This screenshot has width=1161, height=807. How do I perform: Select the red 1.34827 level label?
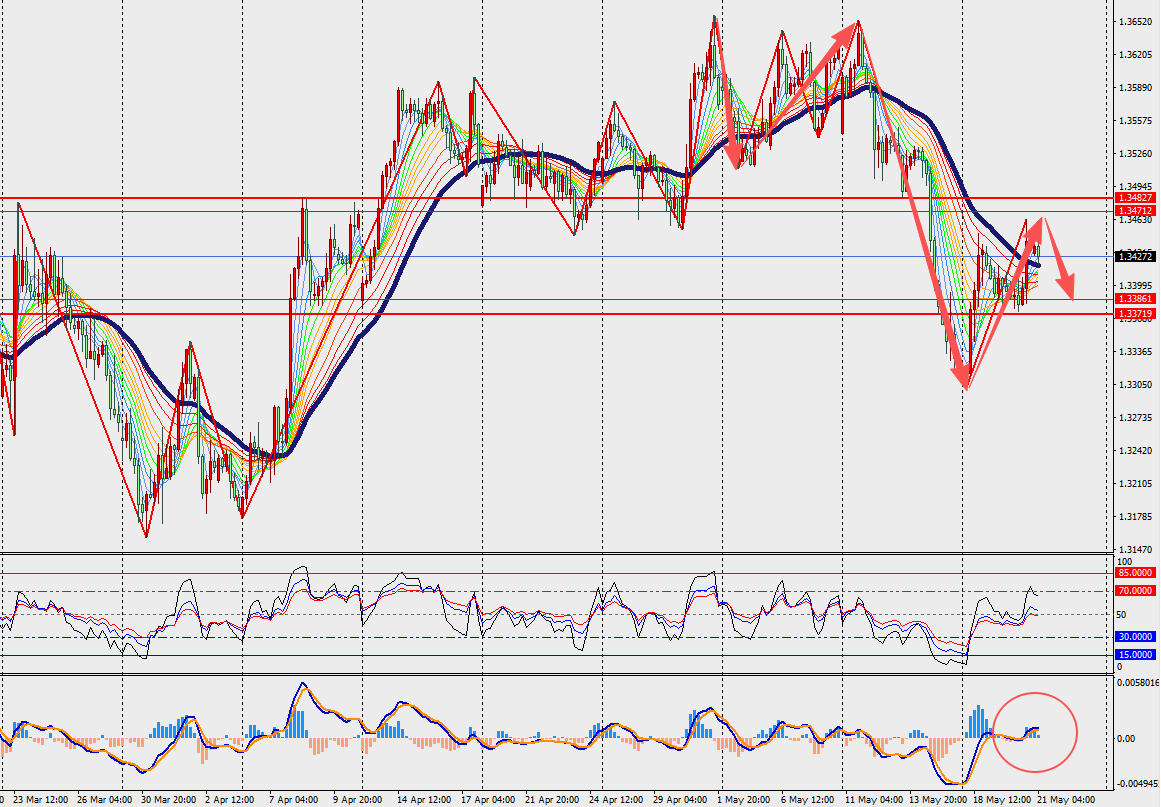coord(1135,198)
